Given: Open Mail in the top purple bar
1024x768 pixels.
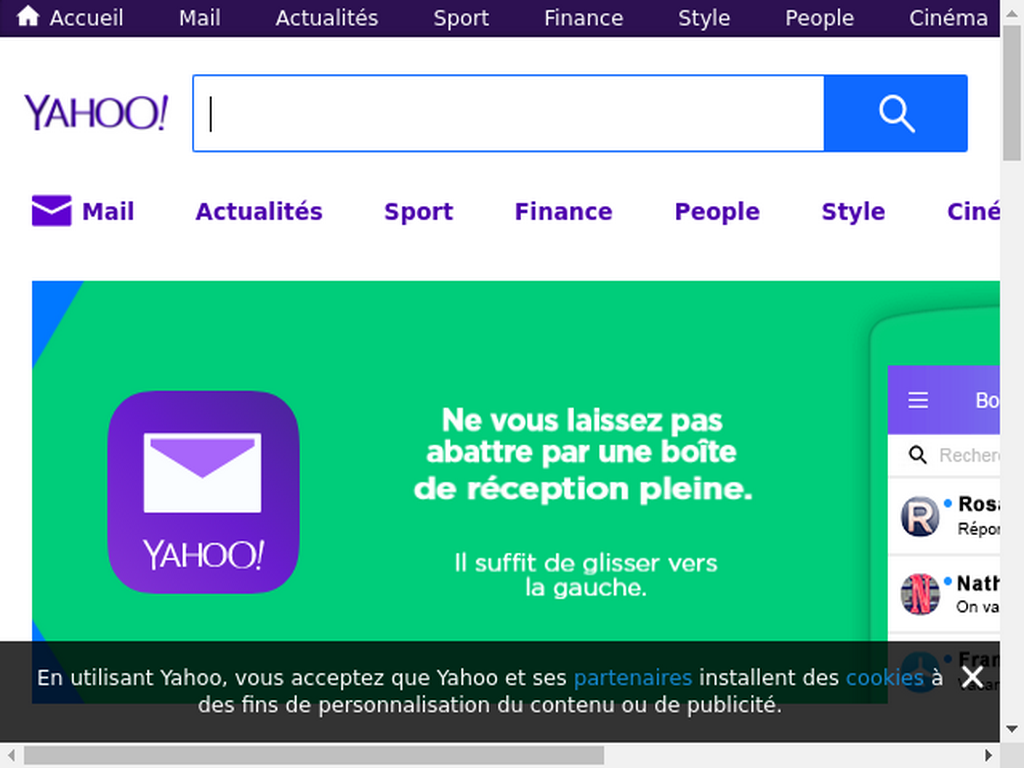Looking at the screenshot, I should 200,18.
